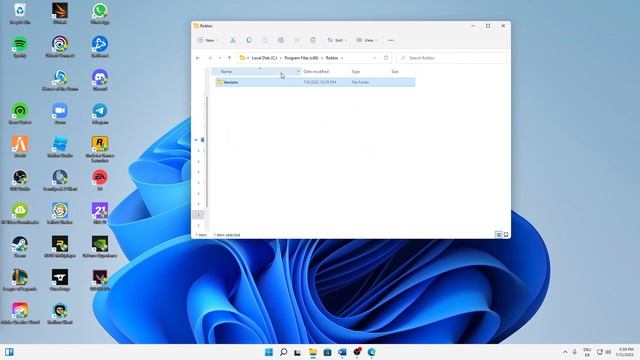The image size is (640, 360).
Task: Open the Adobe Creative Cloud shortcut
Action: (20, 313)
